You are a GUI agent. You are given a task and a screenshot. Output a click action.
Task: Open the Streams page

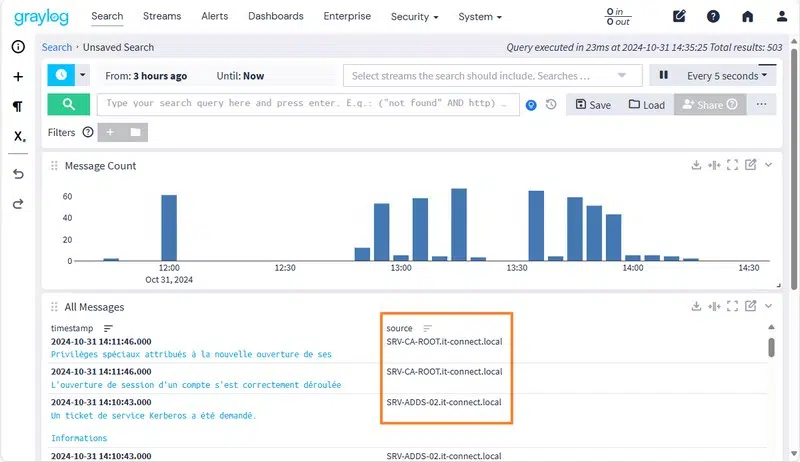point(162,17)
